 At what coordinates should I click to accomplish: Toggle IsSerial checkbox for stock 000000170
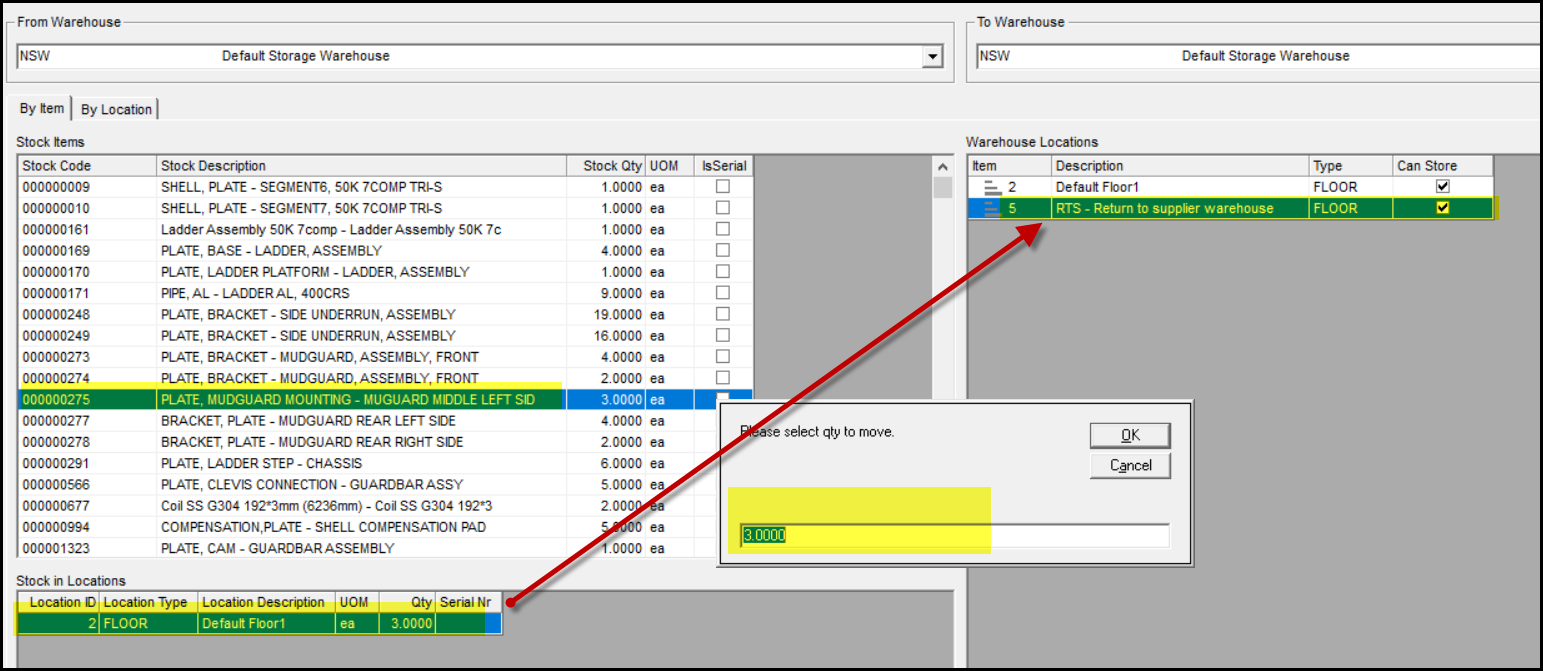click(x=722, y=272)
